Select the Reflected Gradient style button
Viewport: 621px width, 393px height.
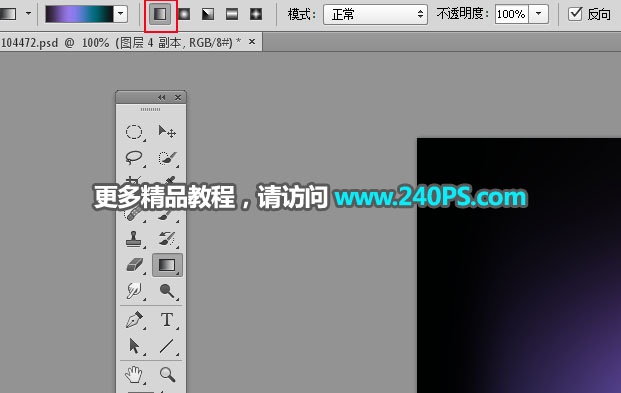232,15
